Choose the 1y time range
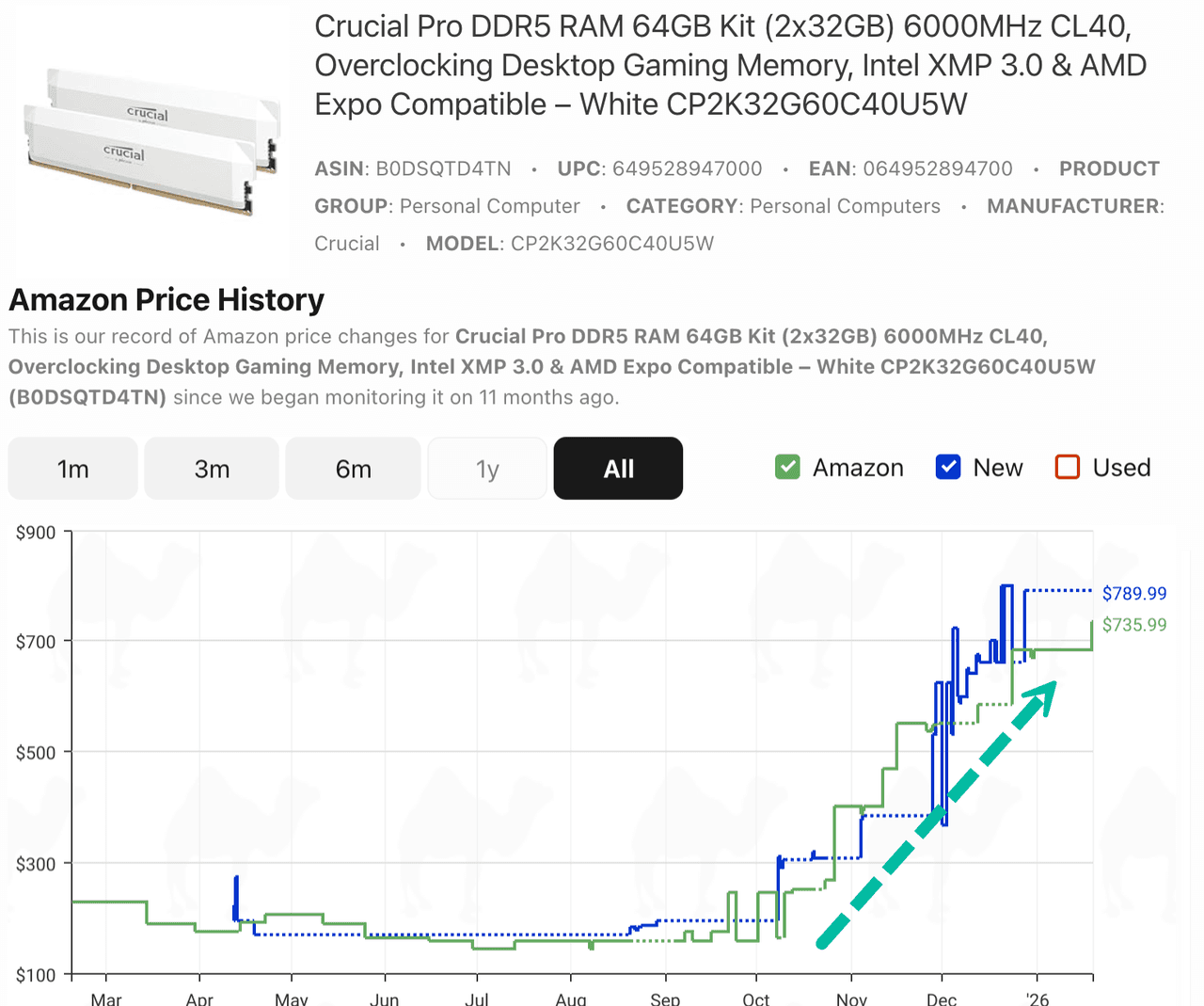 coord(487,469)
